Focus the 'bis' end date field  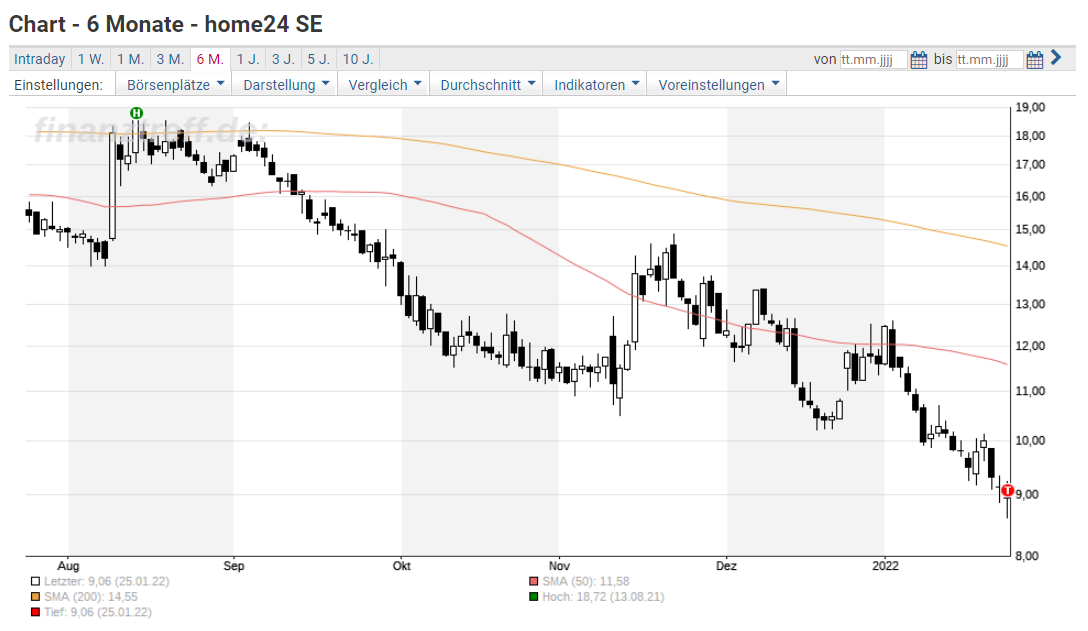pos(989,60)
